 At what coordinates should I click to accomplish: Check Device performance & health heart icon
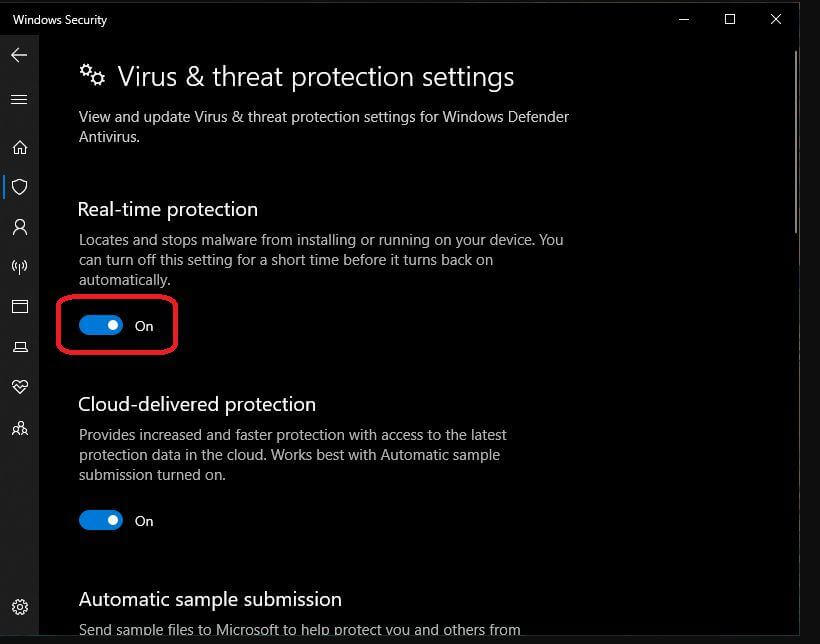click(x=19, y=387)
